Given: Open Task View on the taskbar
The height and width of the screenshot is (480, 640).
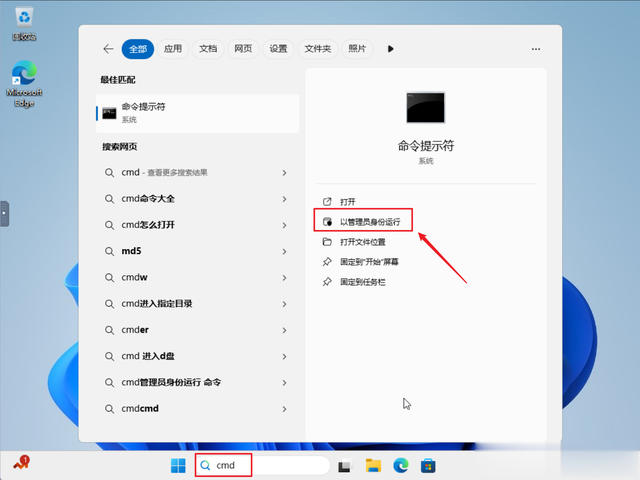Looking at the screenshot, I should tap(344, 466).
